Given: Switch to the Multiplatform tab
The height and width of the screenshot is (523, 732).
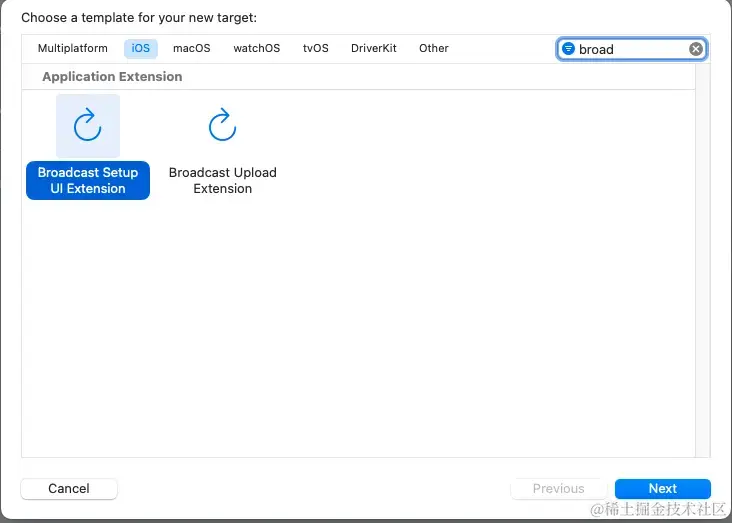Looking at the screenshot, I should (73, 49).
